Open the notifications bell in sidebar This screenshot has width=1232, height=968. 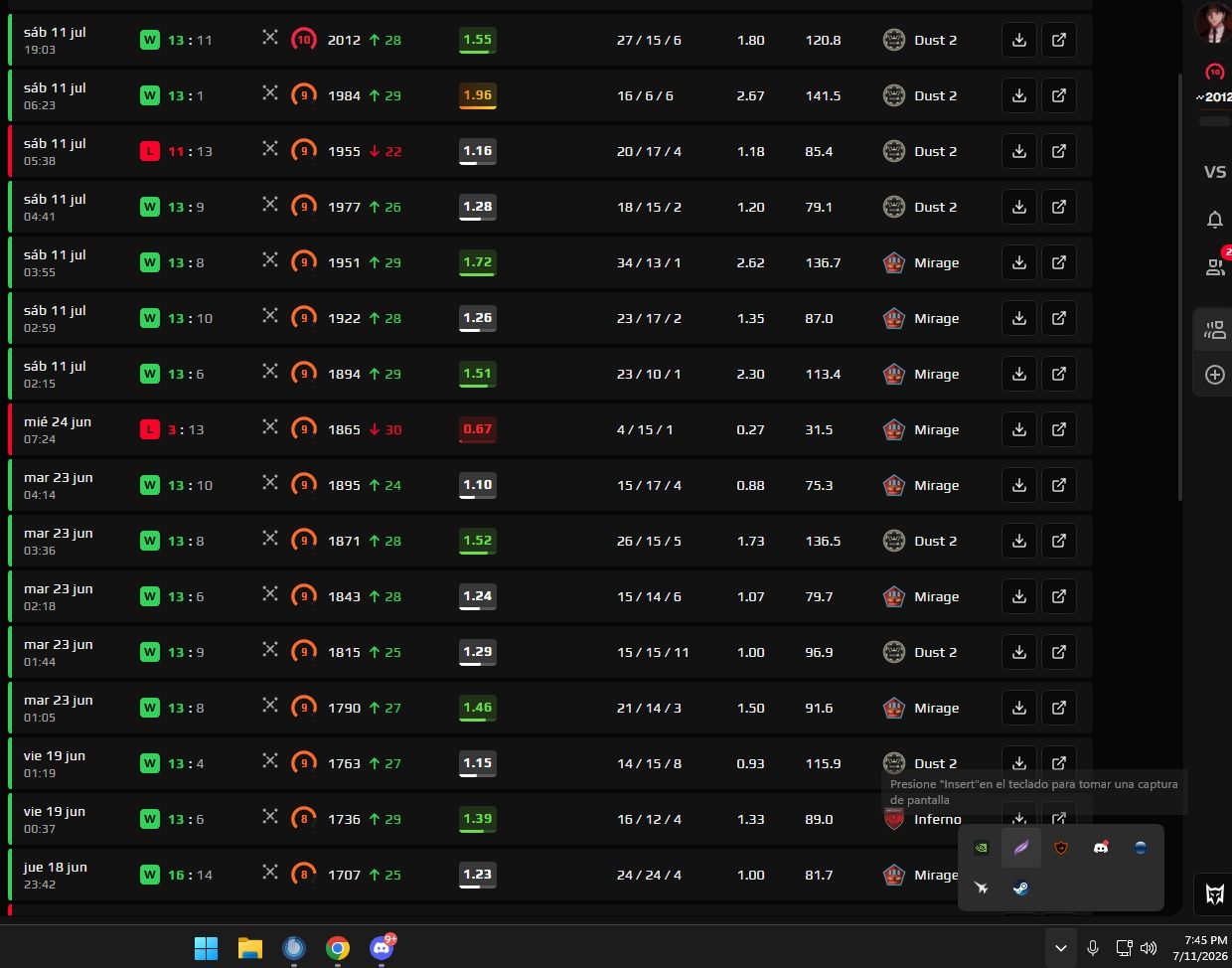click(1214, 220)
